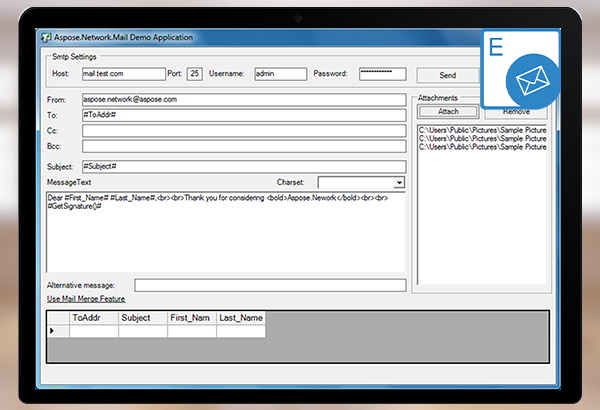Focus the Host field containing mail.test.com

[123, 74]
